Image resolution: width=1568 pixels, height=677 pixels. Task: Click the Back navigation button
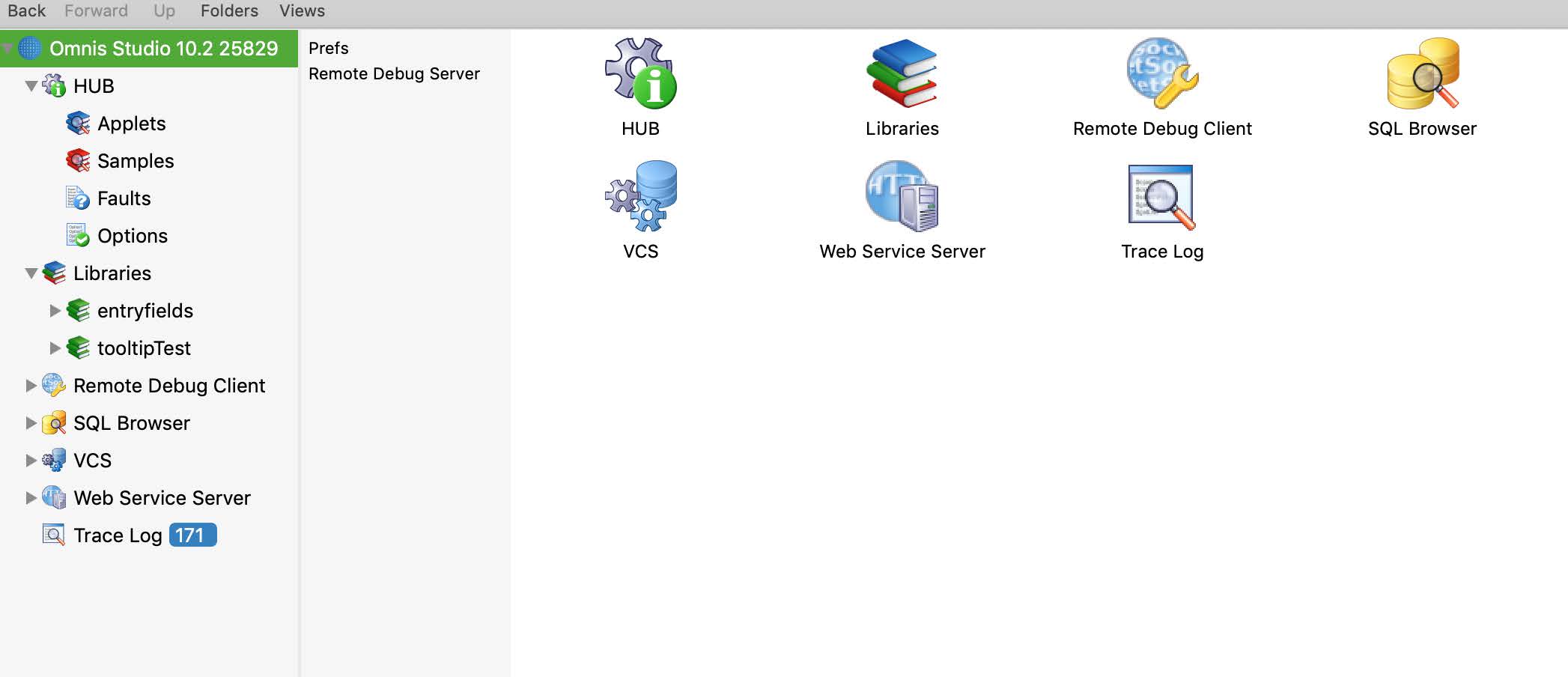coord(26,11)
